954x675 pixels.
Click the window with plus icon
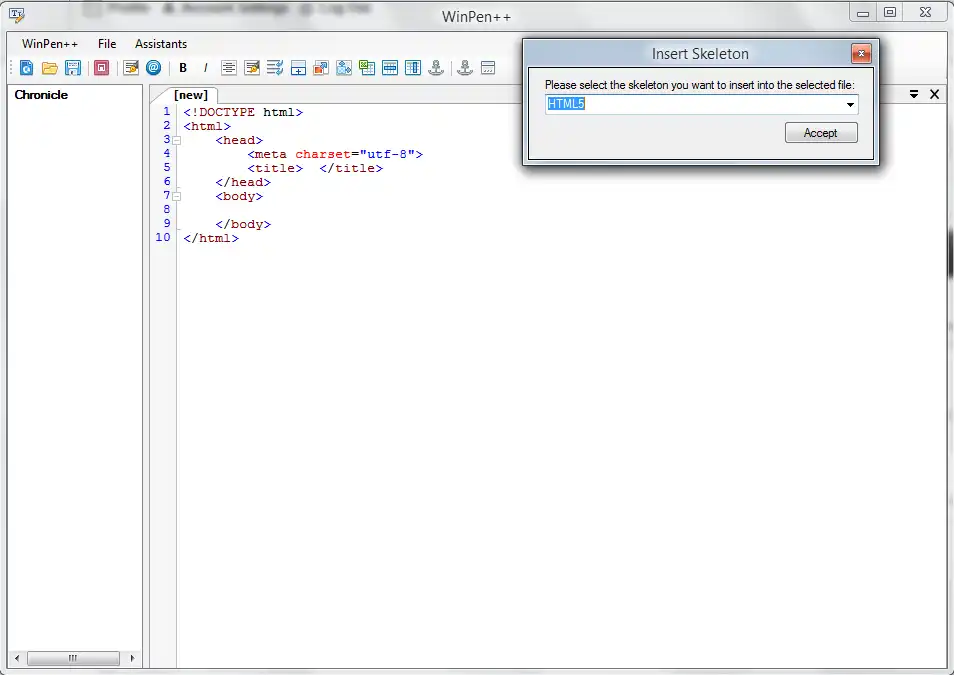pyautogui.click(x=298, y=68)
